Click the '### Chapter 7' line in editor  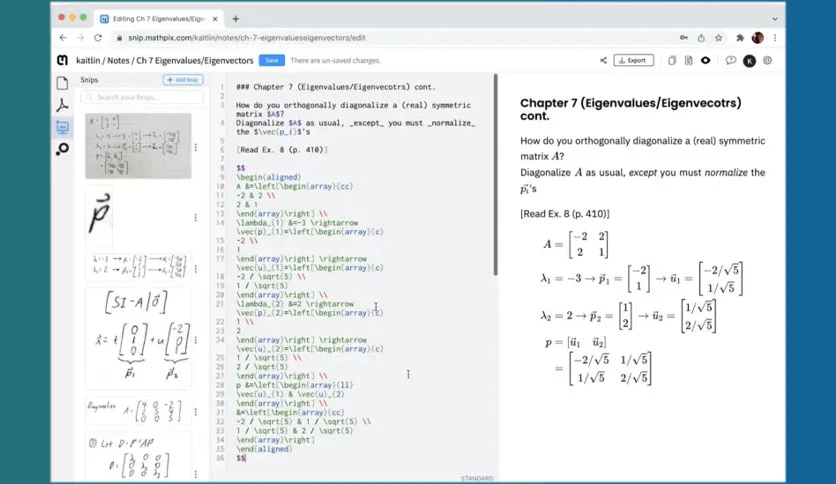click(336, 86)
